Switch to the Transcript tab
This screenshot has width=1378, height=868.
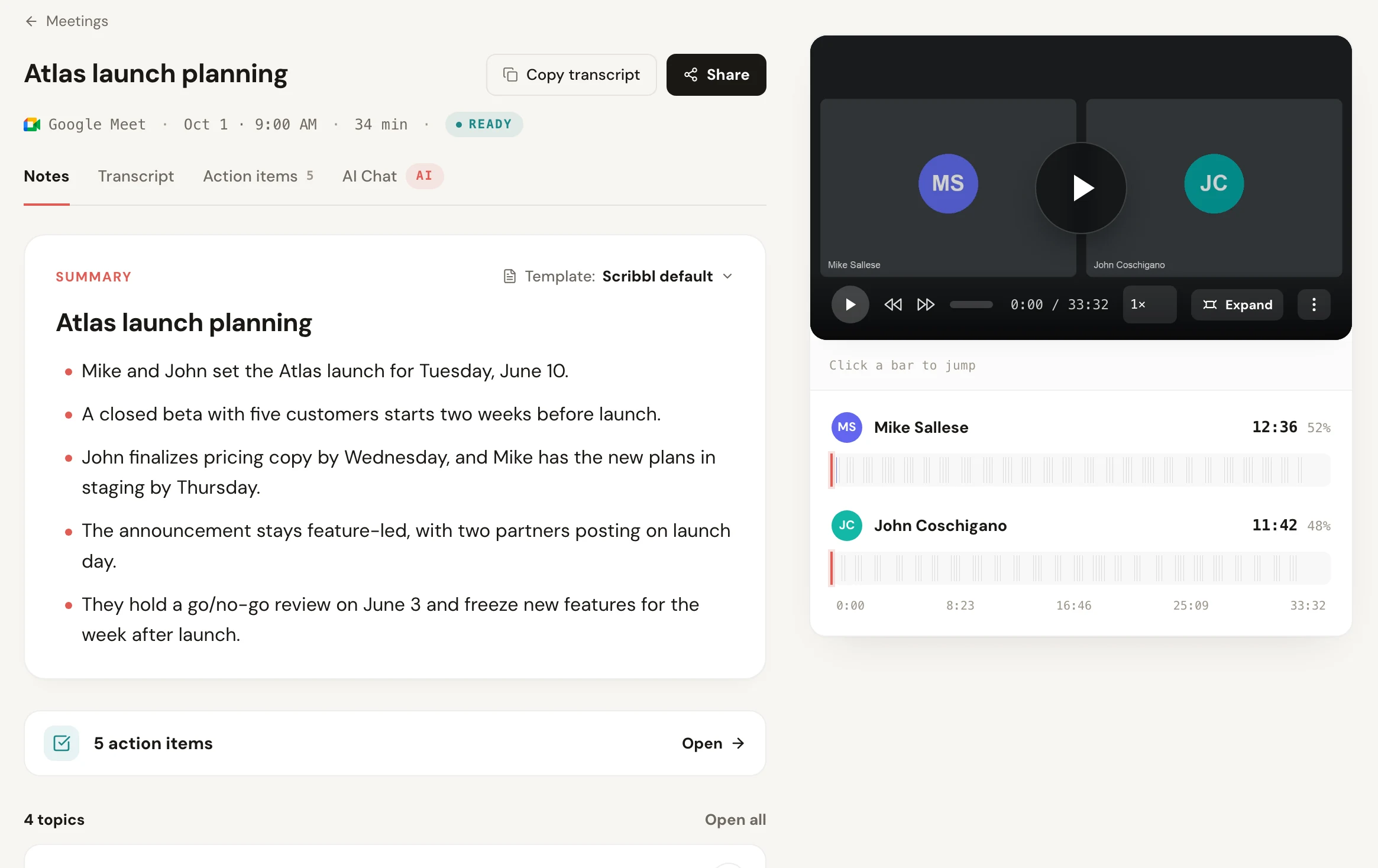click(136, 176)
